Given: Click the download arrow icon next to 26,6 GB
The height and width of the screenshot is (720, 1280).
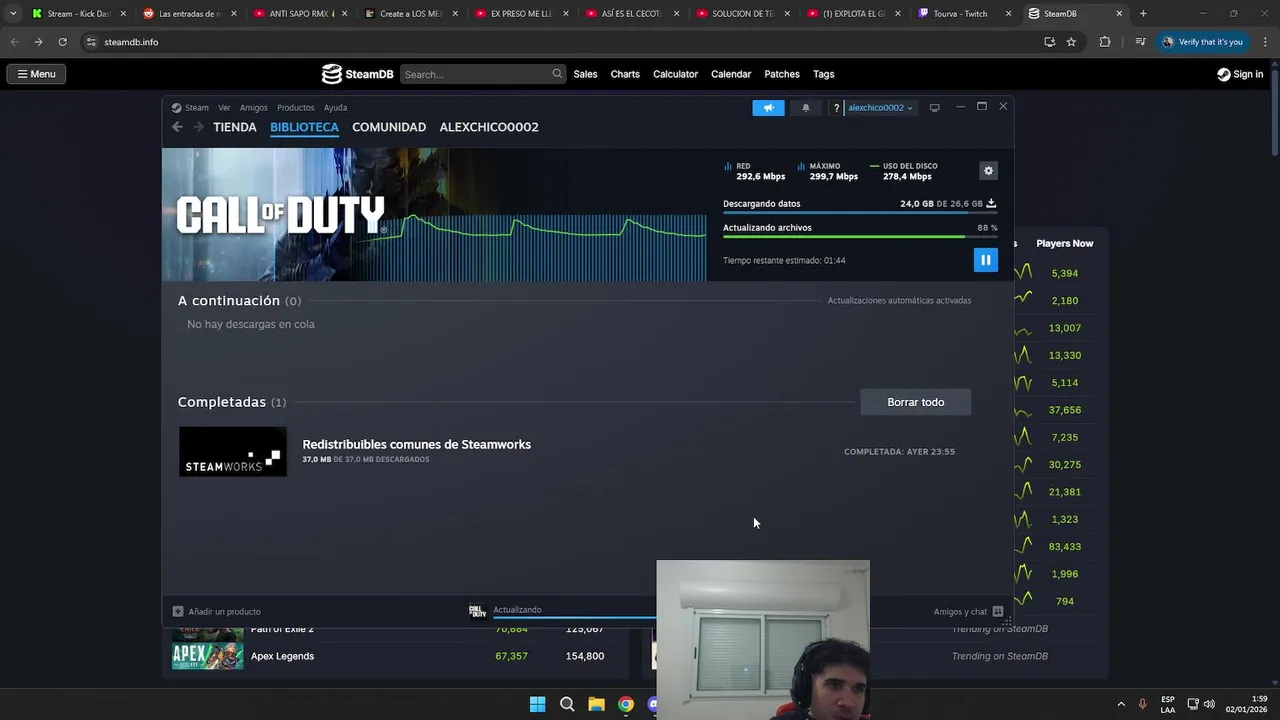Looking at the screenshot, I should coord(991,204).
